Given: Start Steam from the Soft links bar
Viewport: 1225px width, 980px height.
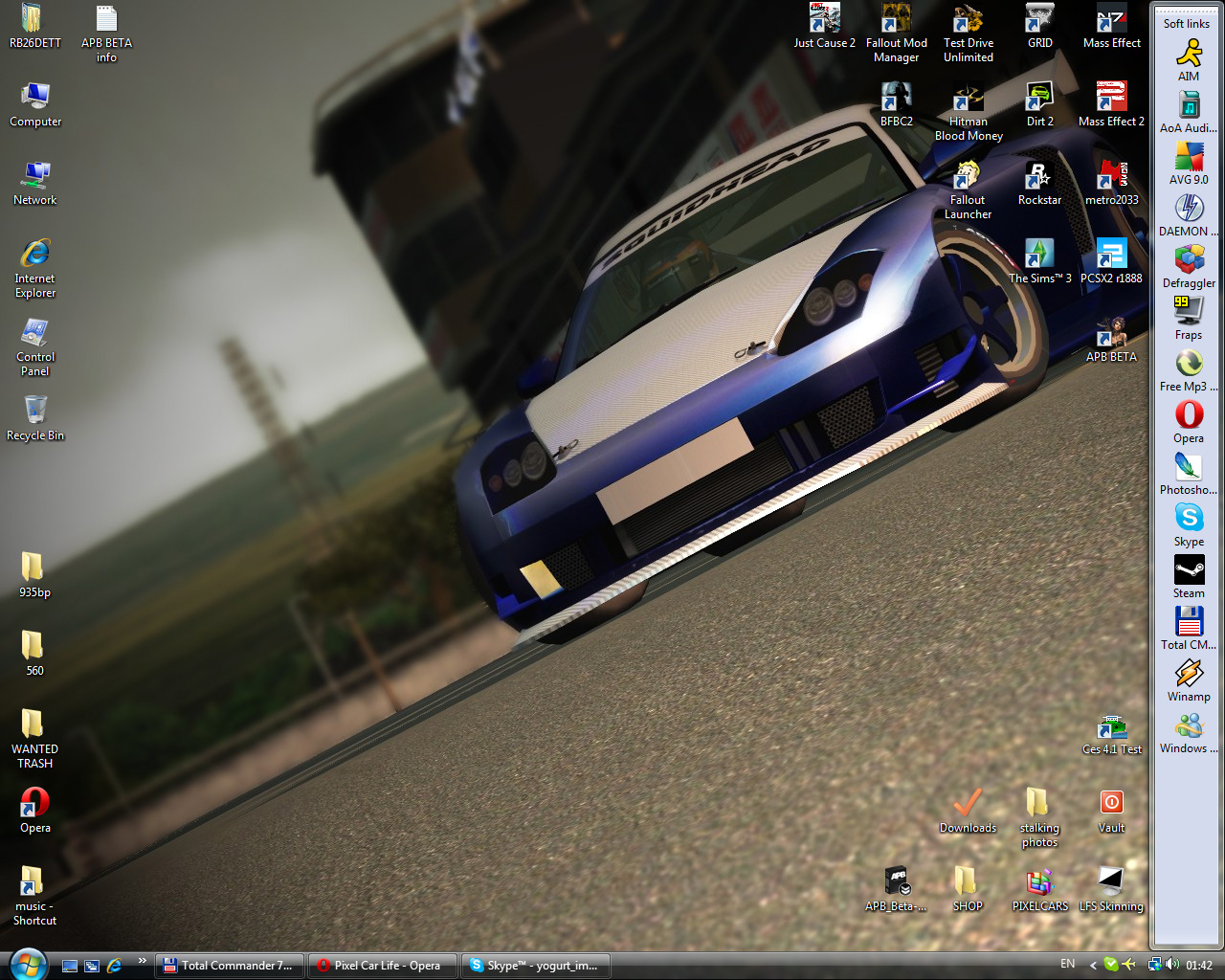Looking at the screenshot, I should tap(1189, 578).
